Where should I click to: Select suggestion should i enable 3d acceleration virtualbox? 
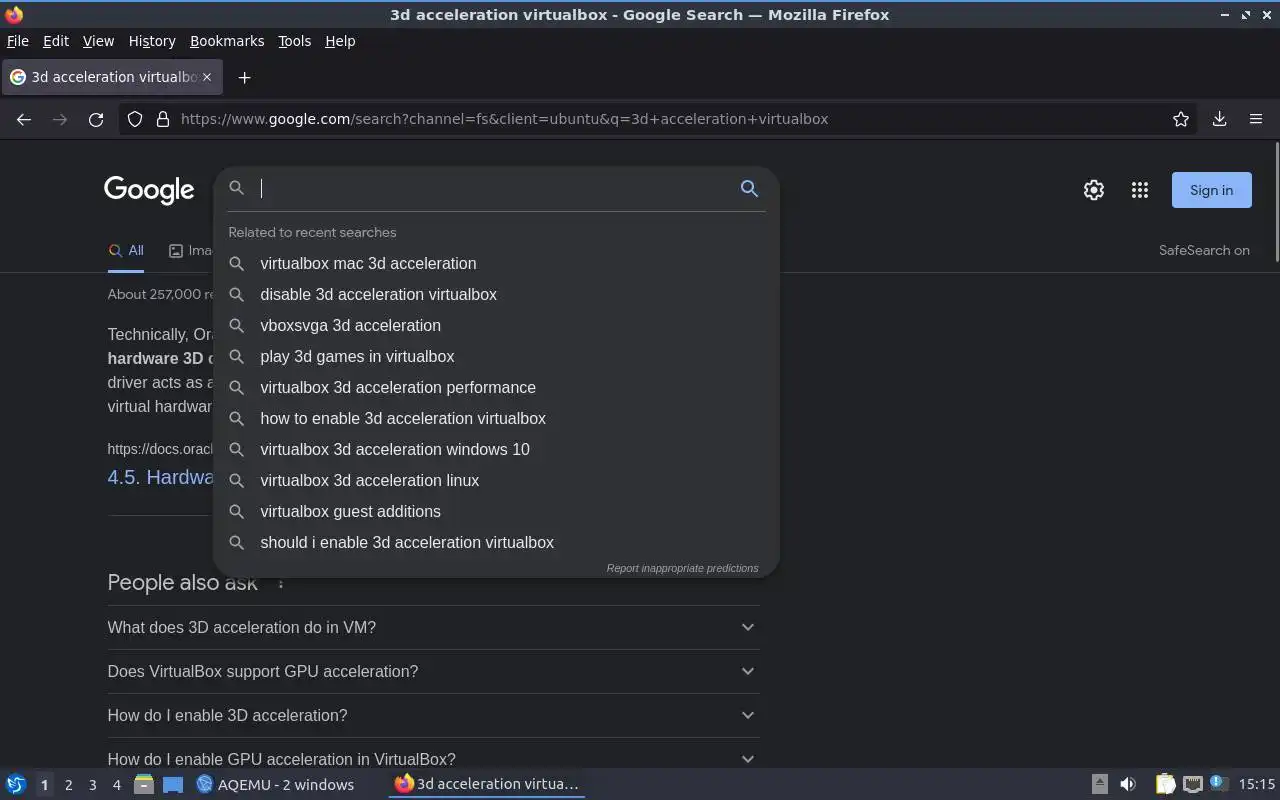[x=496, y=542]
